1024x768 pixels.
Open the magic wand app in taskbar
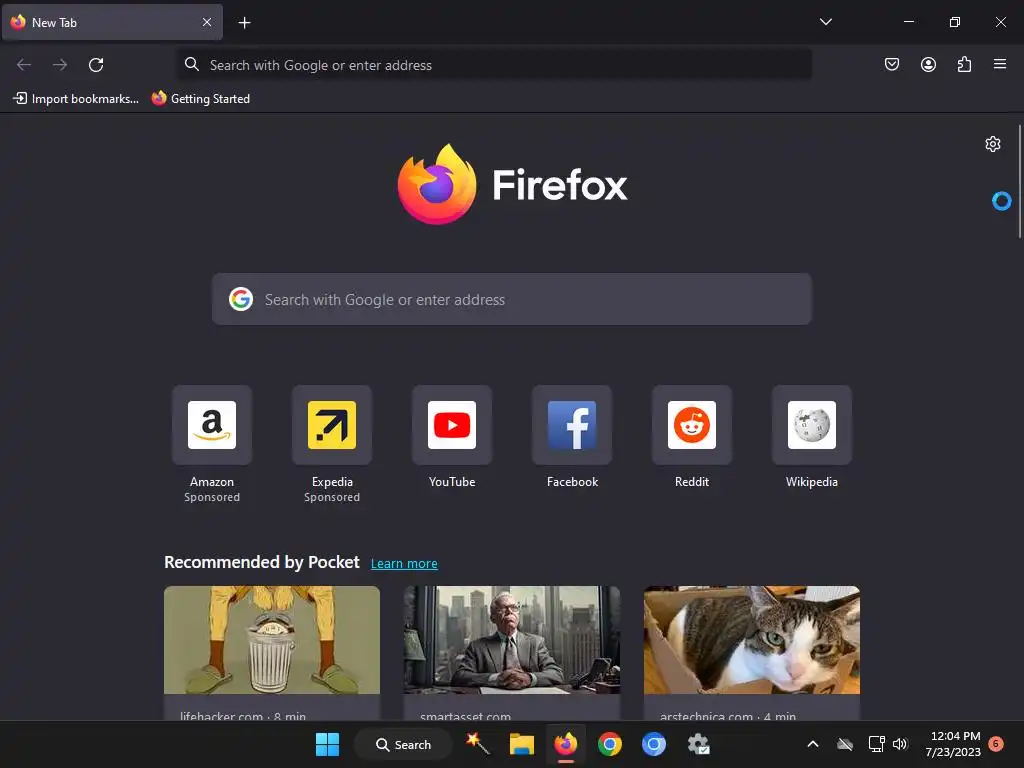(477, 744)
